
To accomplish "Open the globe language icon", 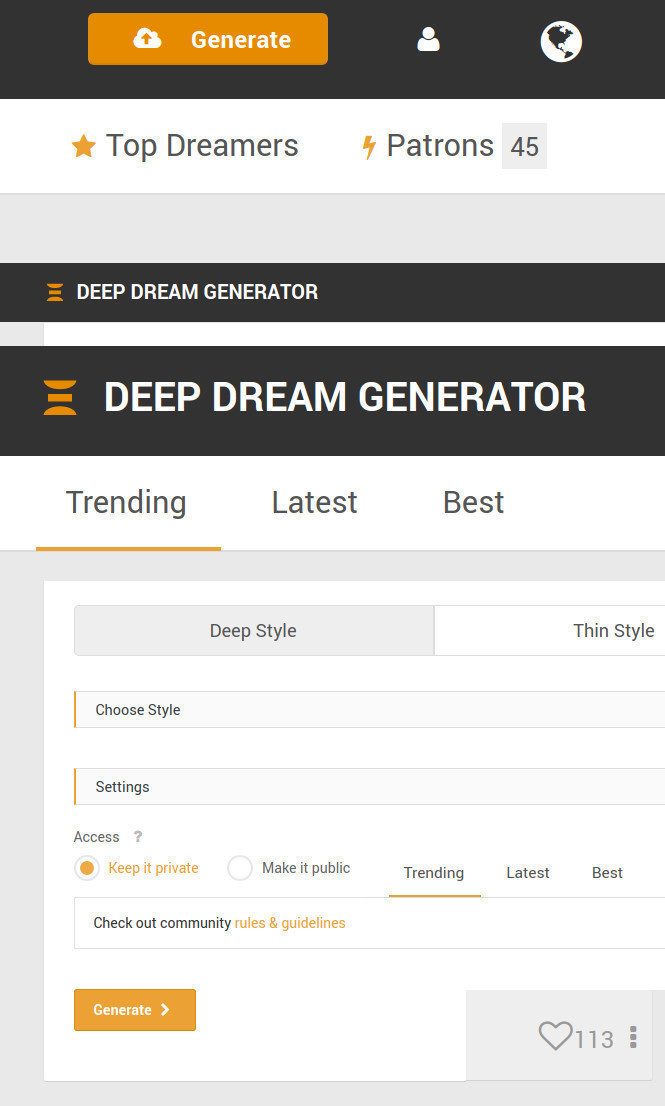I will click(561, 41).
